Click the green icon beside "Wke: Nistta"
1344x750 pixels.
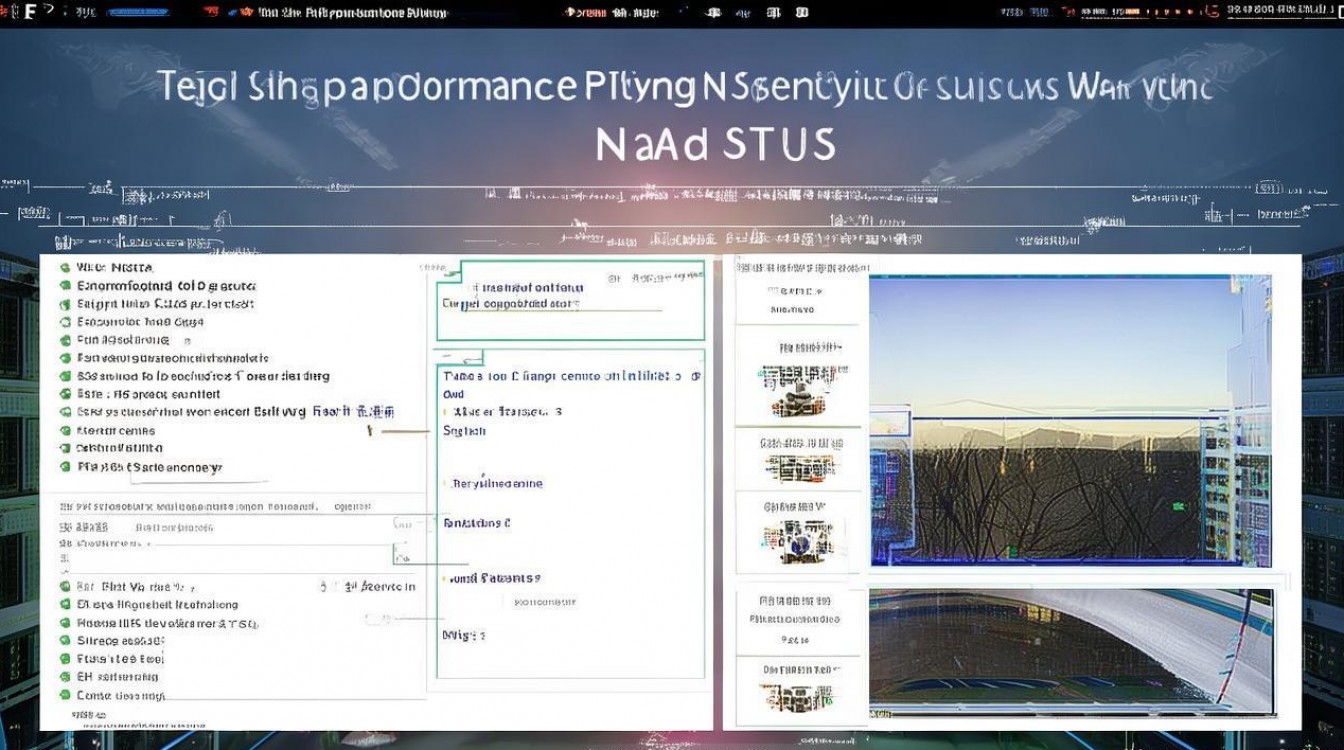click(65, 268)
